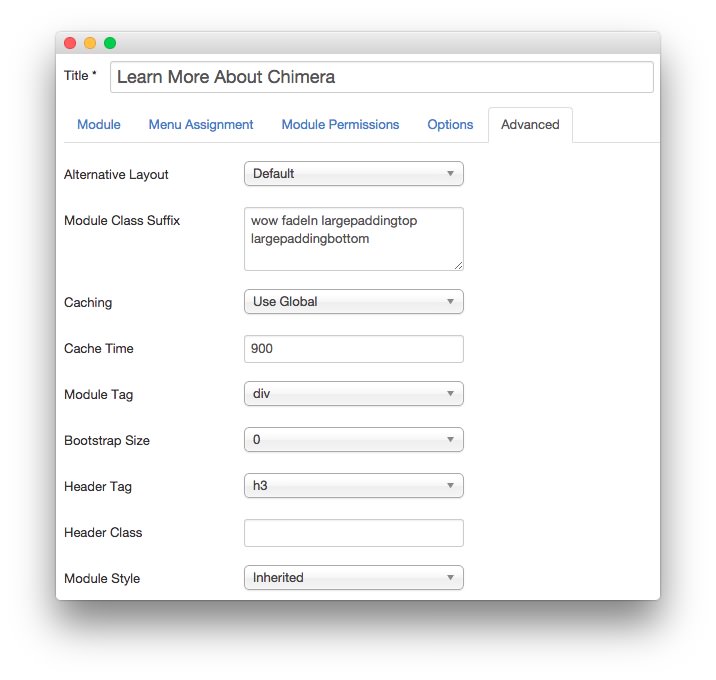
Task: Click the empty Header Class field
Action: click(x=354, y=533)
